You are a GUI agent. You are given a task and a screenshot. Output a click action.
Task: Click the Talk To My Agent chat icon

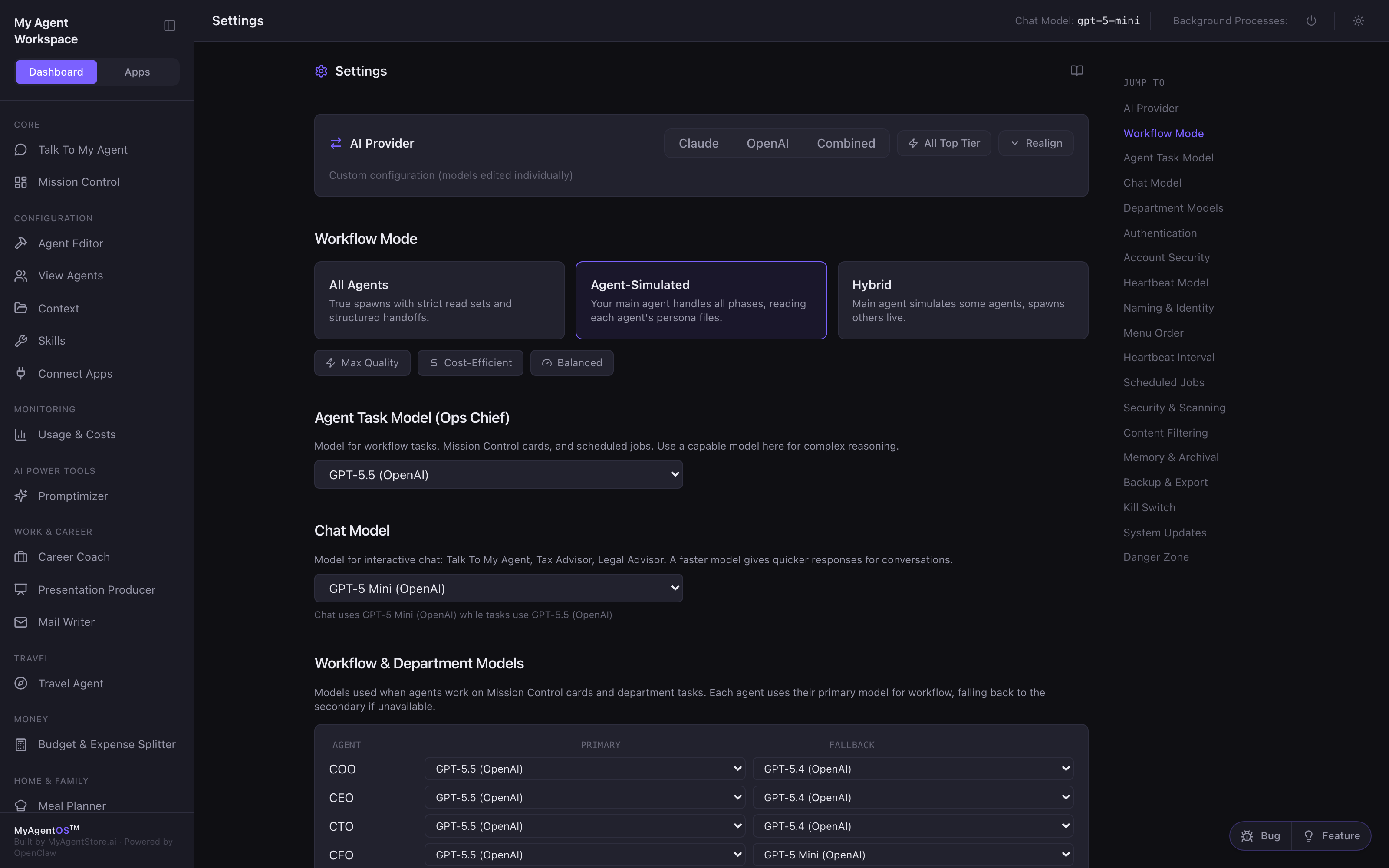[21, 150]
